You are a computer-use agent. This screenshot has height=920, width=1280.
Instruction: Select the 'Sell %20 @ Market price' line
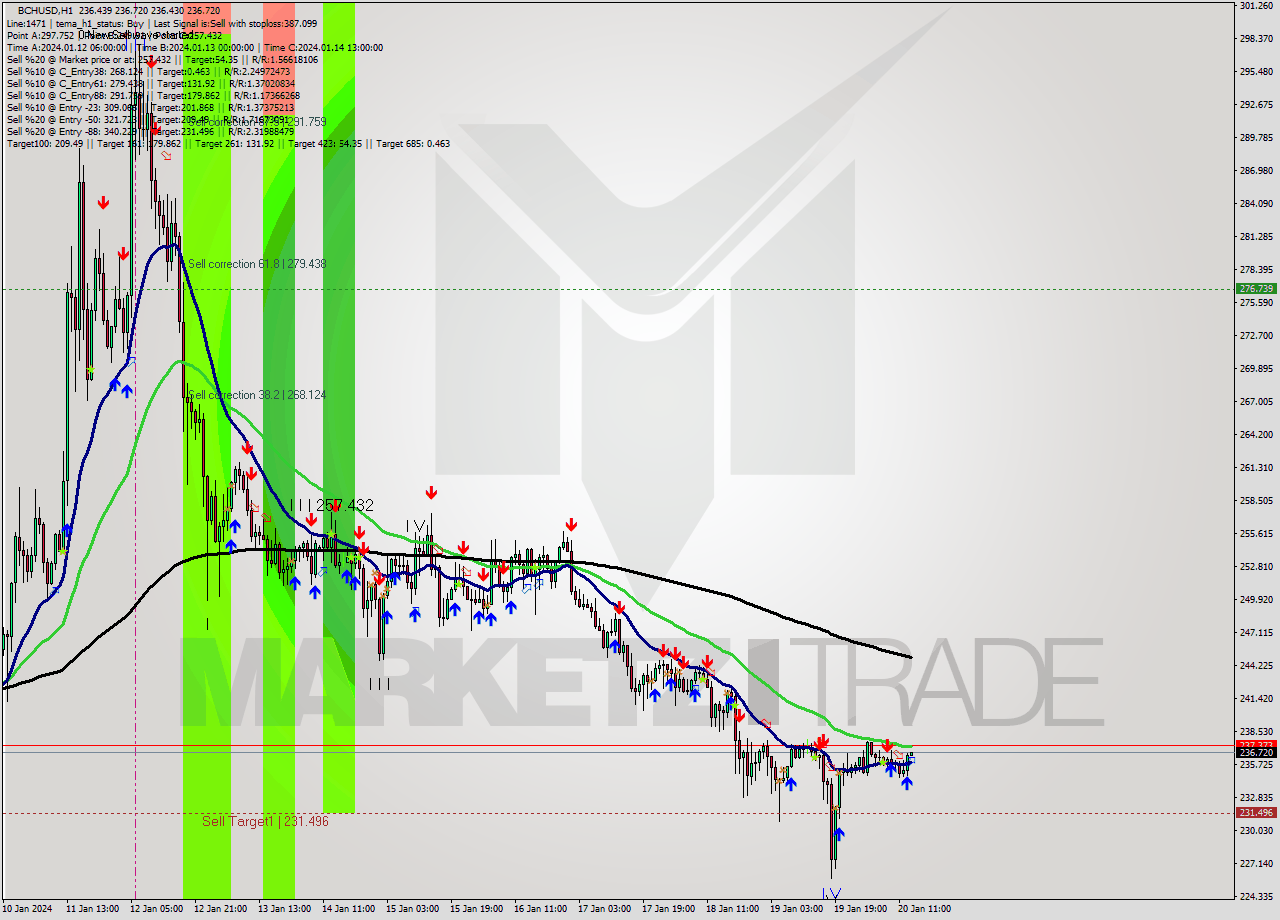(163, 59)
